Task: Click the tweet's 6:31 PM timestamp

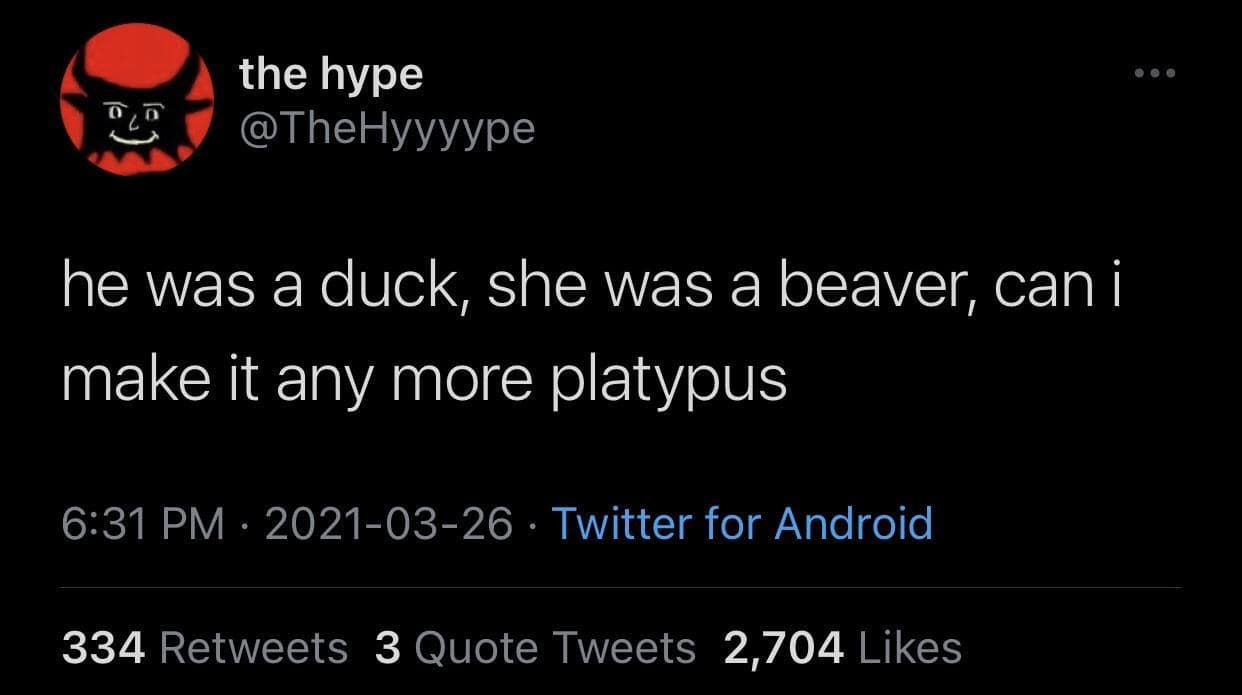Action: (x=143, y=523)
